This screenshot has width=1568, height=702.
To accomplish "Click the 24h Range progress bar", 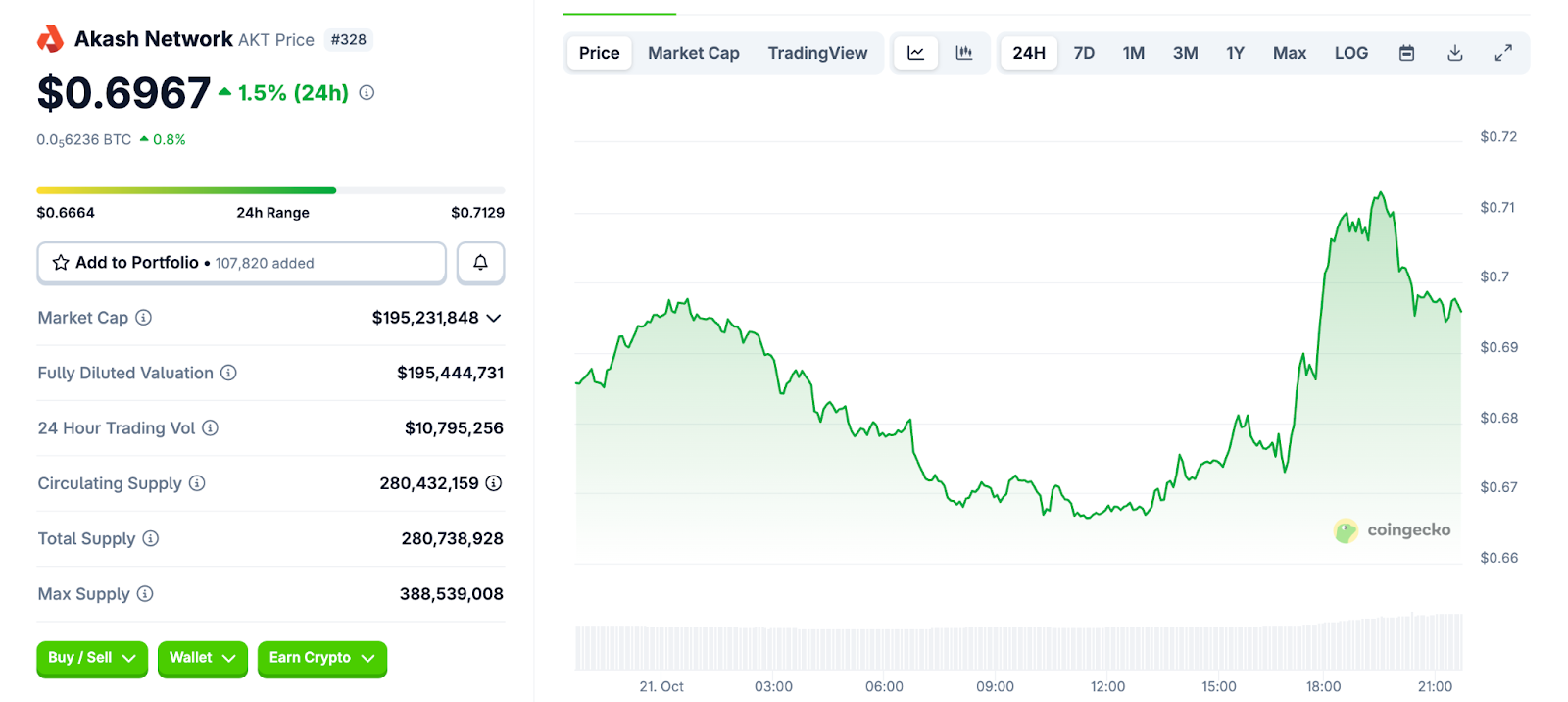I will pyautogui.click(x=270, y=190).
